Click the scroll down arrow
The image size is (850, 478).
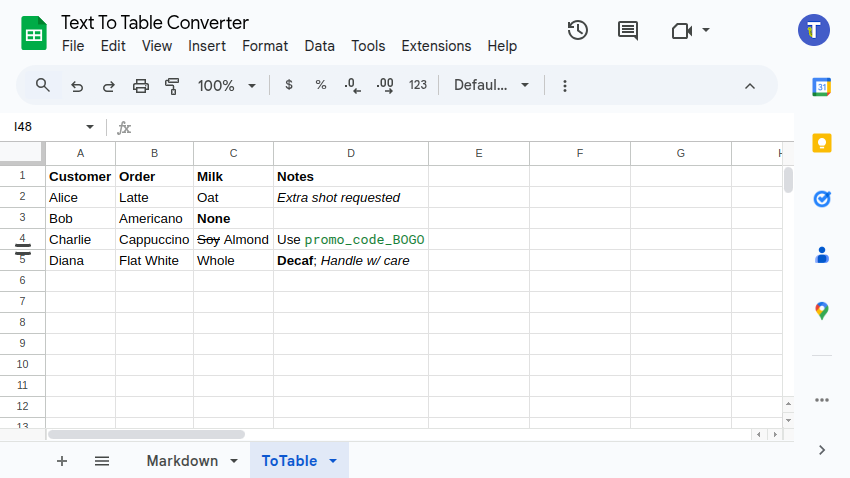pos(788,420)
